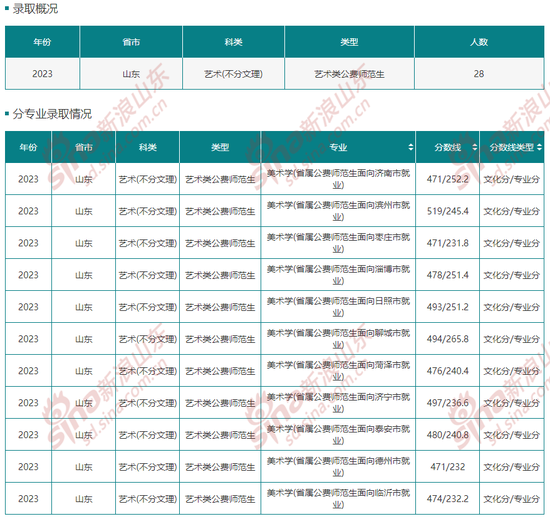Click the 济宁市 major cell
This screenshot has width=550, height=519.
[x=338, y=403]
